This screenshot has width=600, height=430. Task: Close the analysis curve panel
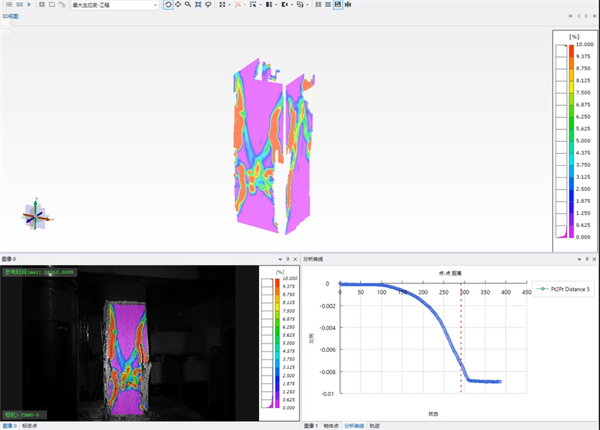coord(594,257)
